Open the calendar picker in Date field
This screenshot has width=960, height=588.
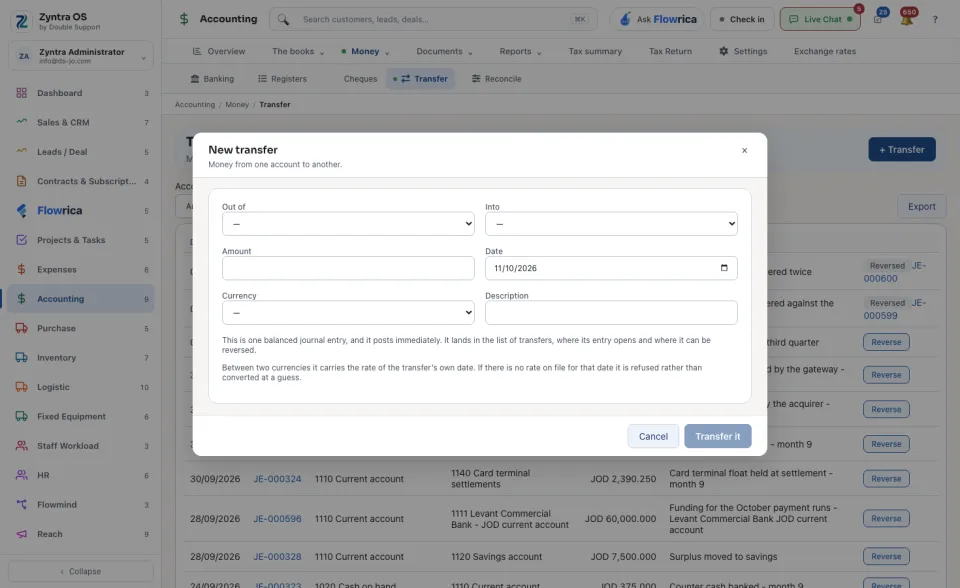pos(724,268)
